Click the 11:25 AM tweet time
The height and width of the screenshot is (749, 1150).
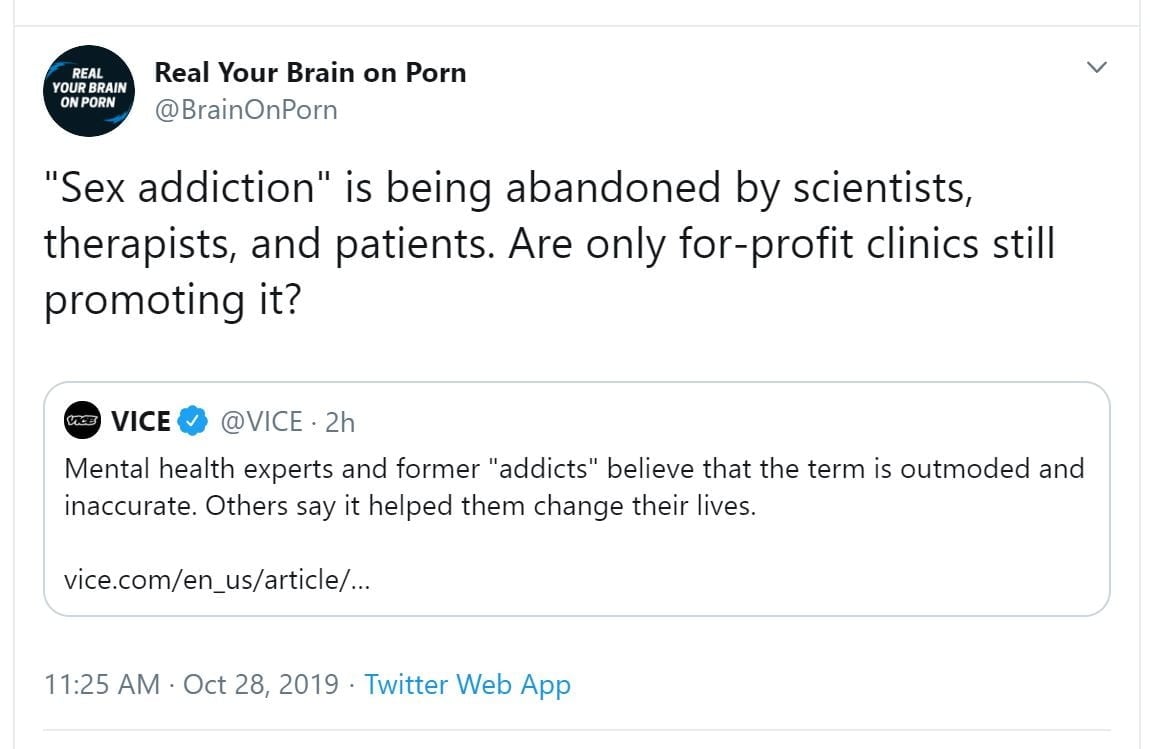(x=102, y=685)
